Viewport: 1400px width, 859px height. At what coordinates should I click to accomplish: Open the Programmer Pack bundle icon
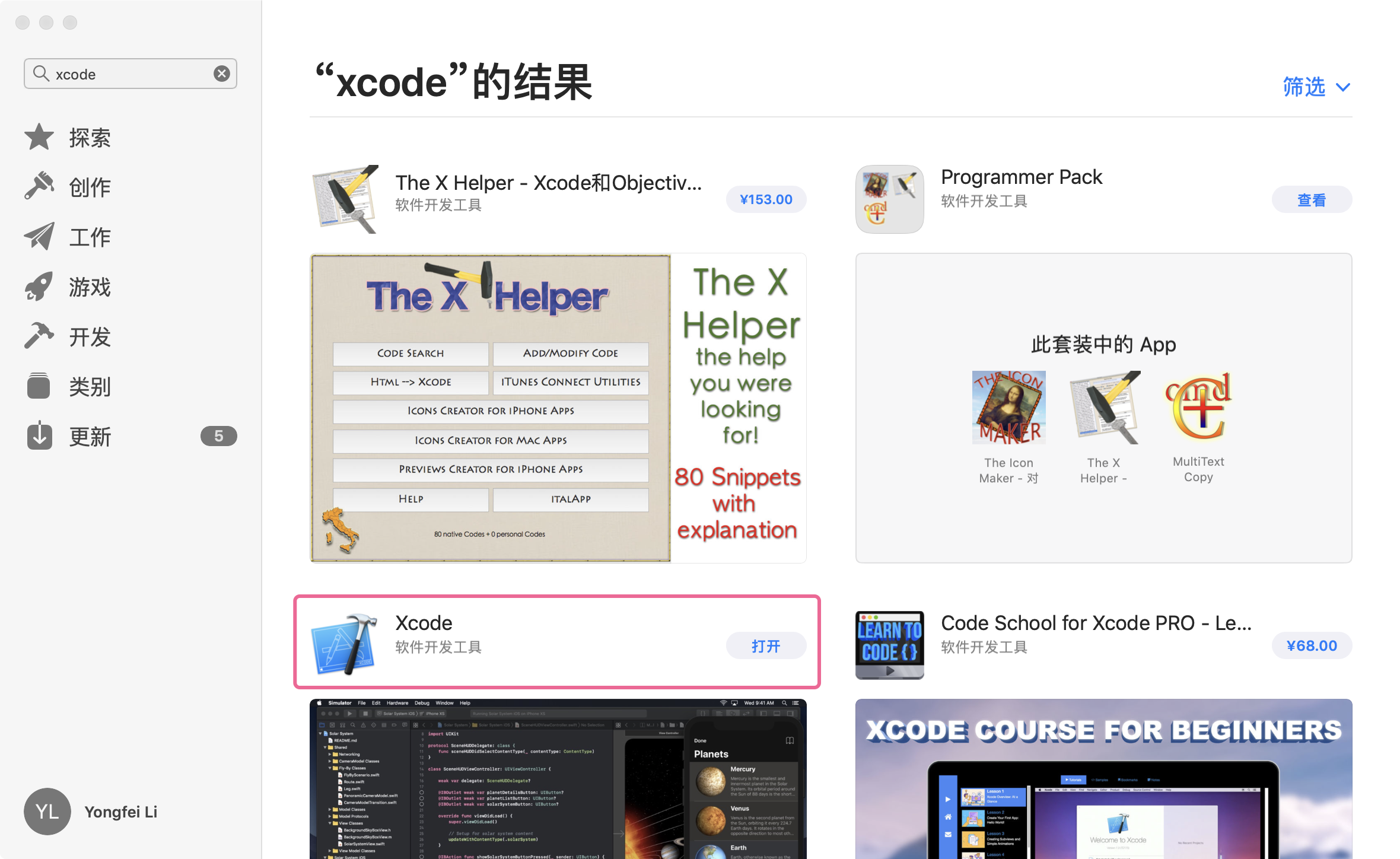click(x=889, y=199)
